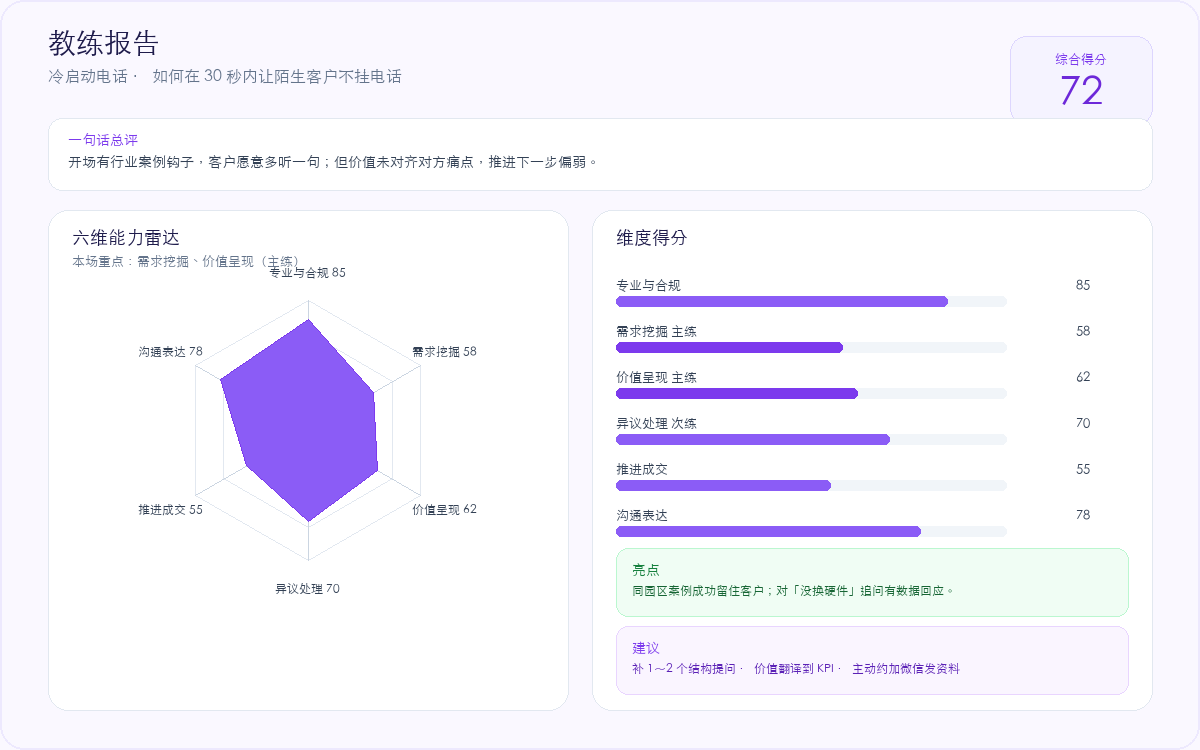Click score value 78 in 维度得分

pyautogui.click(x=1083, y=515)
